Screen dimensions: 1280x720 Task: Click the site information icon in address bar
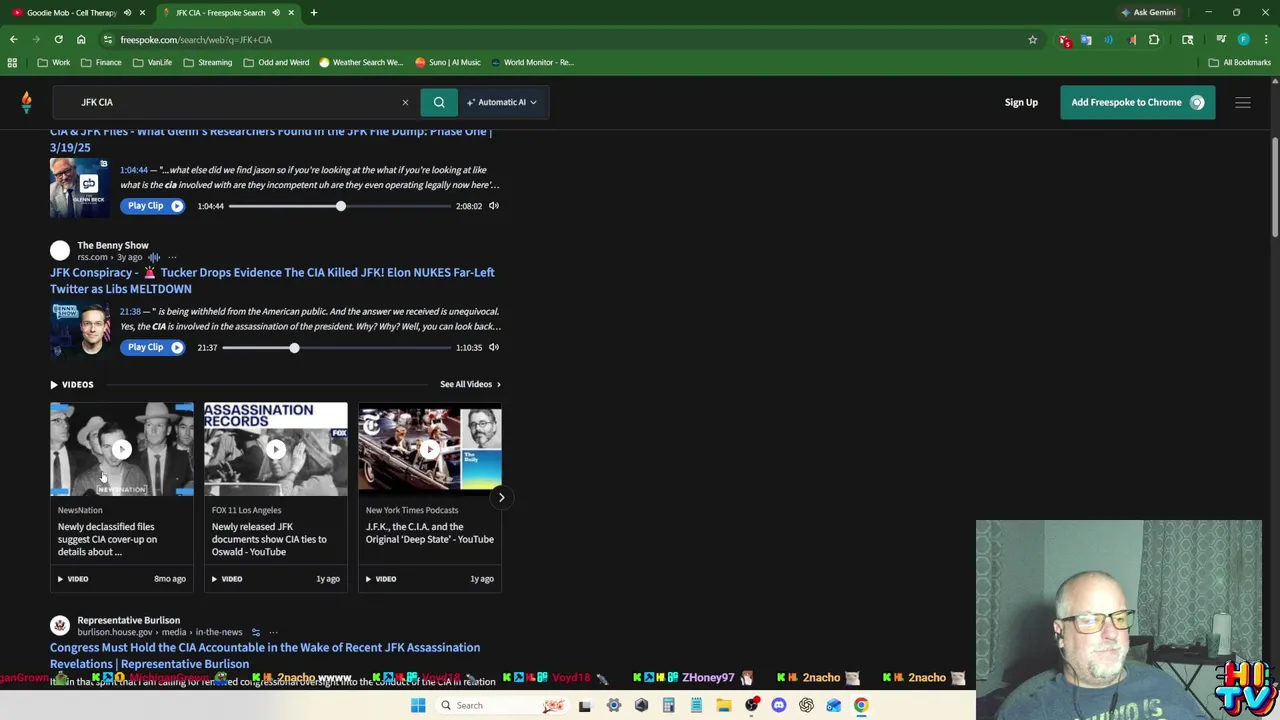(x=107, y=40)
